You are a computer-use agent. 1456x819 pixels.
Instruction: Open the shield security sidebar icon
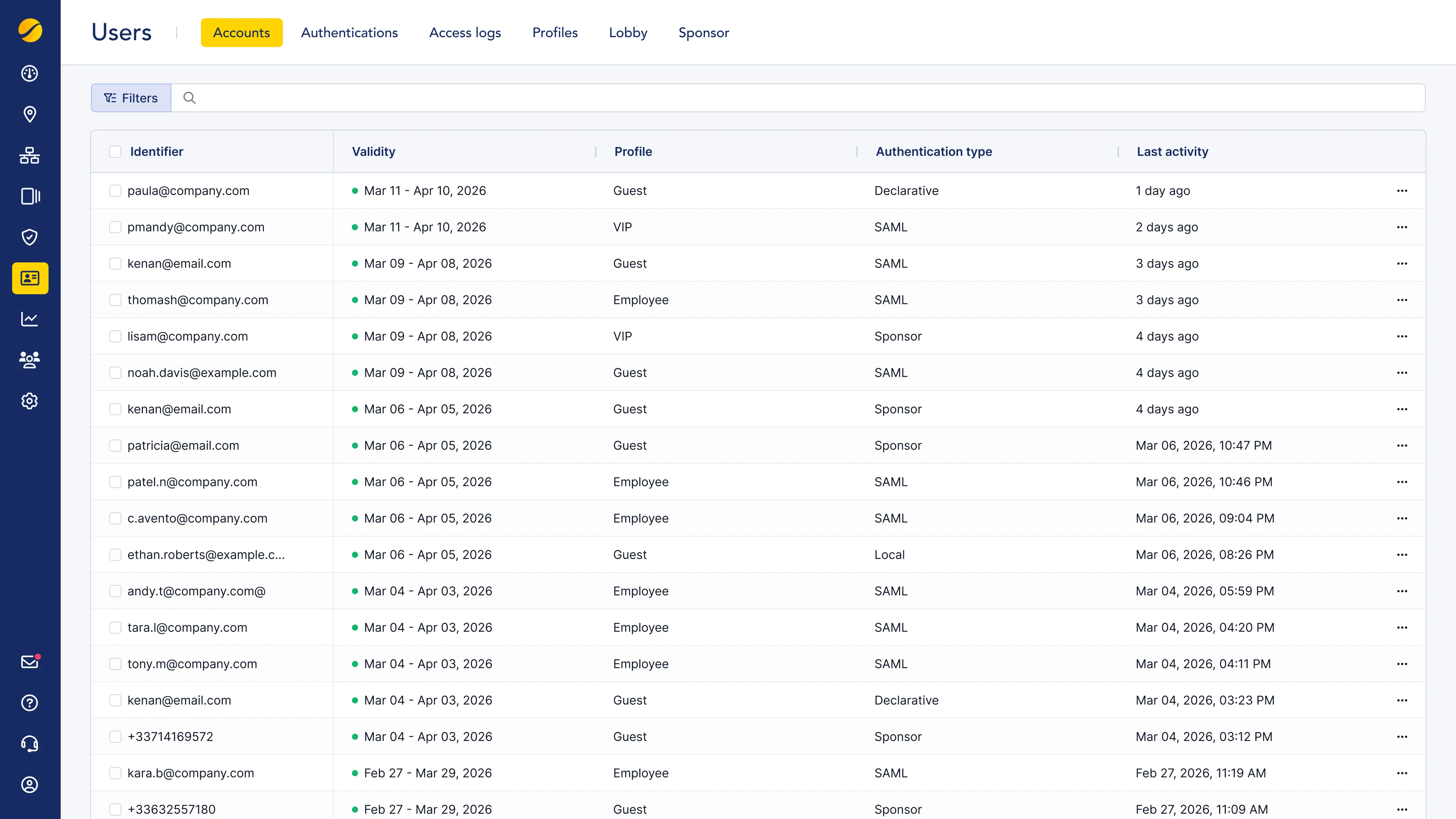pyautogui.click(x=30, y=237)
